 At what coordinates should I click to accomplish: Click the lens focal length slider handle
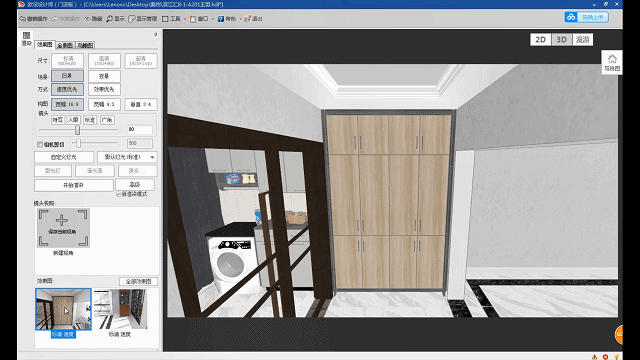point(77,130)
